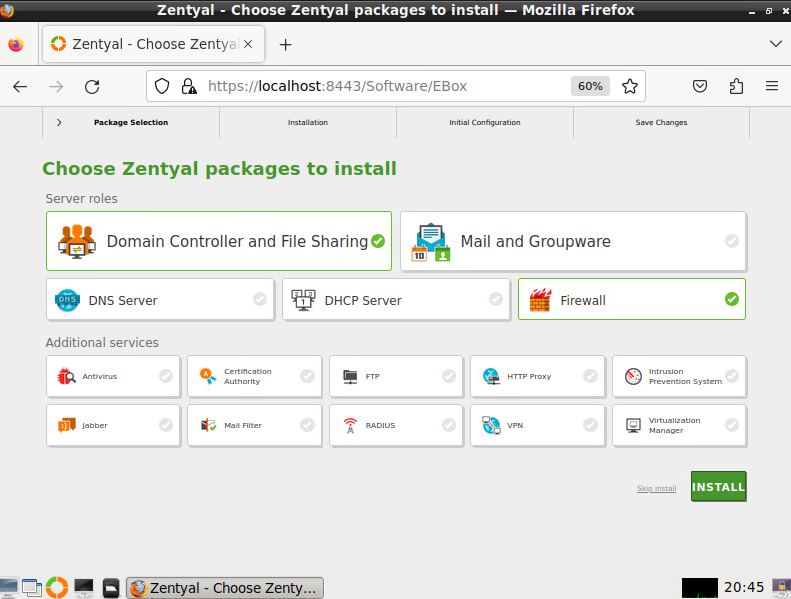
Task: Close the Zentyal browser tab
Action: (x=248, y=44)
